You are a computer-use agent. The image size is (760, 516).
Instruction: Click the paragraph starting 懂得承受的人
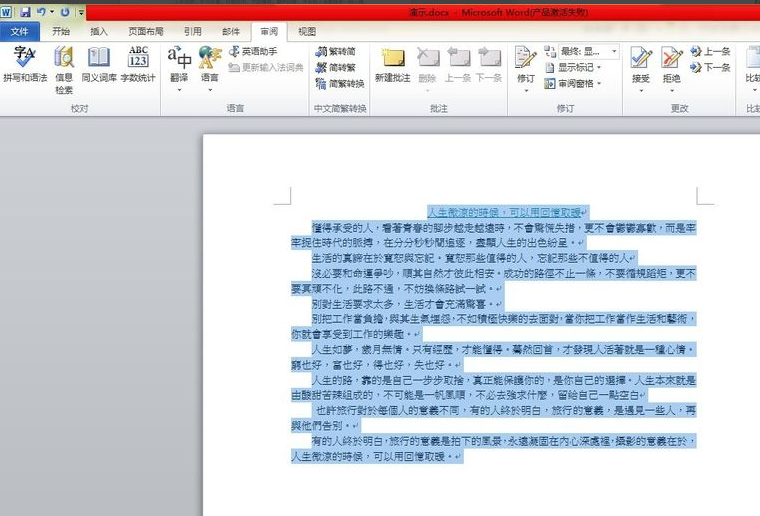tap(493, 235)
